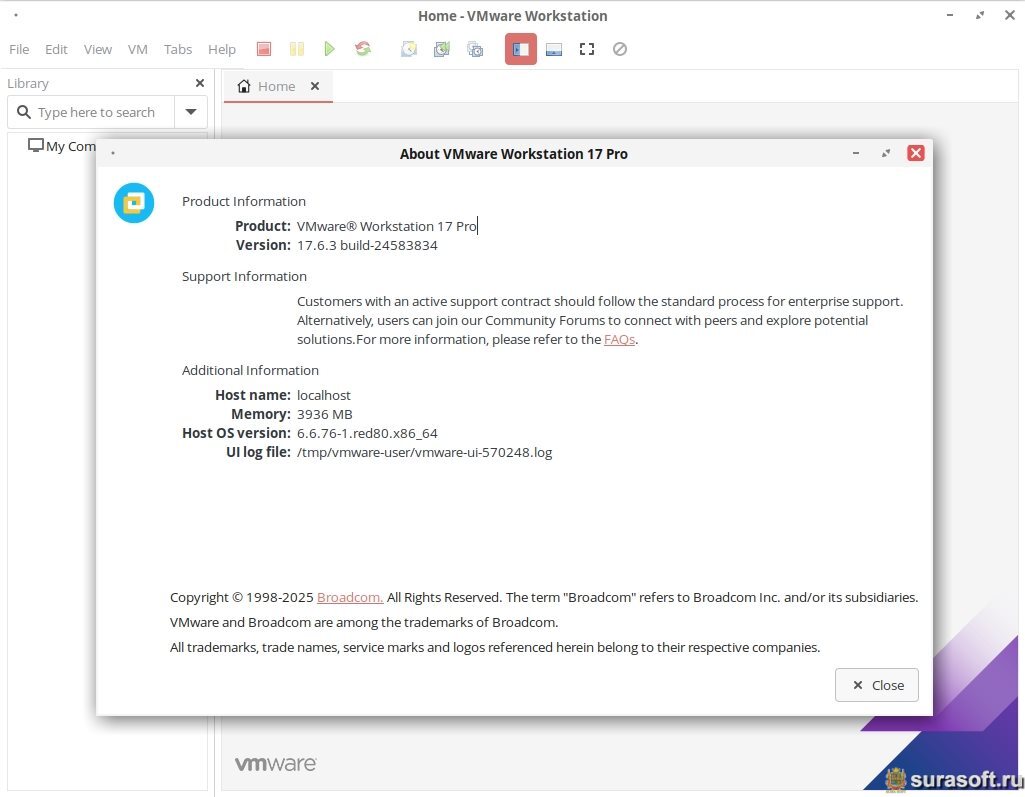This screenshot has height=797, width=1025.
Task: Click the host name value localhost
Action: [324, 395]
